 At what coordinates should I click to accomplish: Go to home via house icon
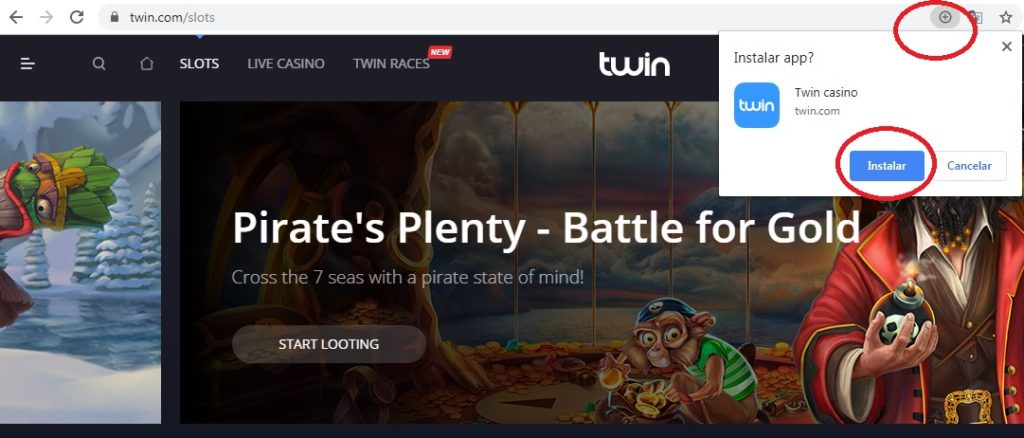pyautogui.click(x=147, y=64)
